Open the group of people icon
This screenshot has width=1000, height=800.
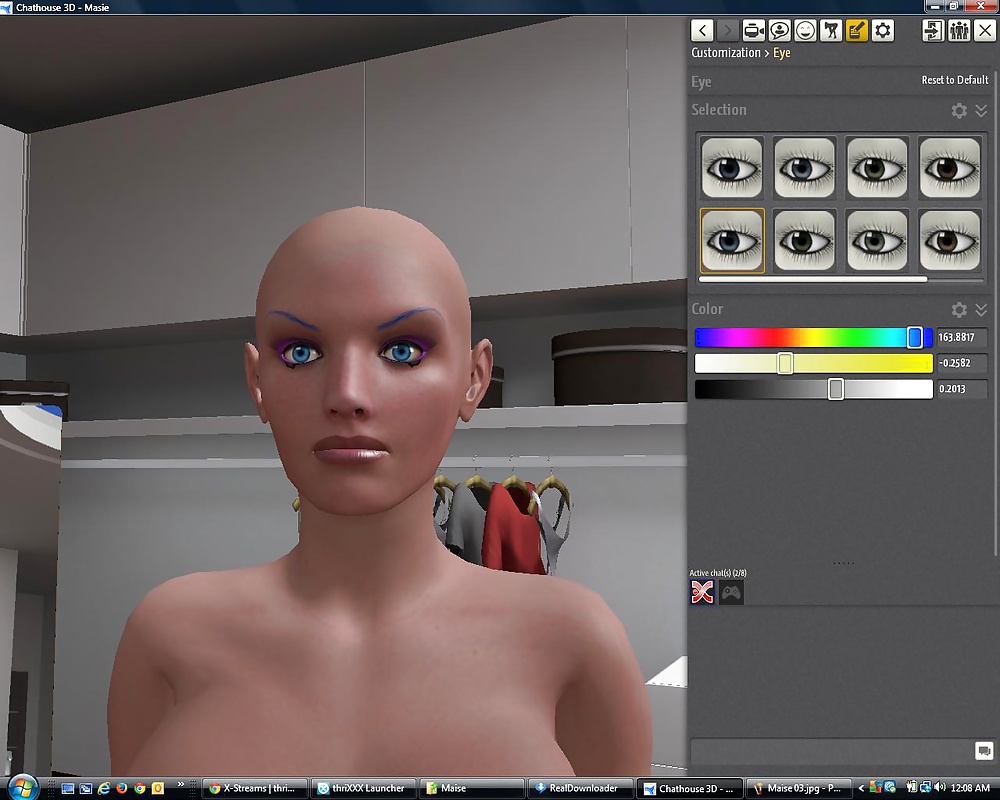pyautogui.click(x=959, y=31)
